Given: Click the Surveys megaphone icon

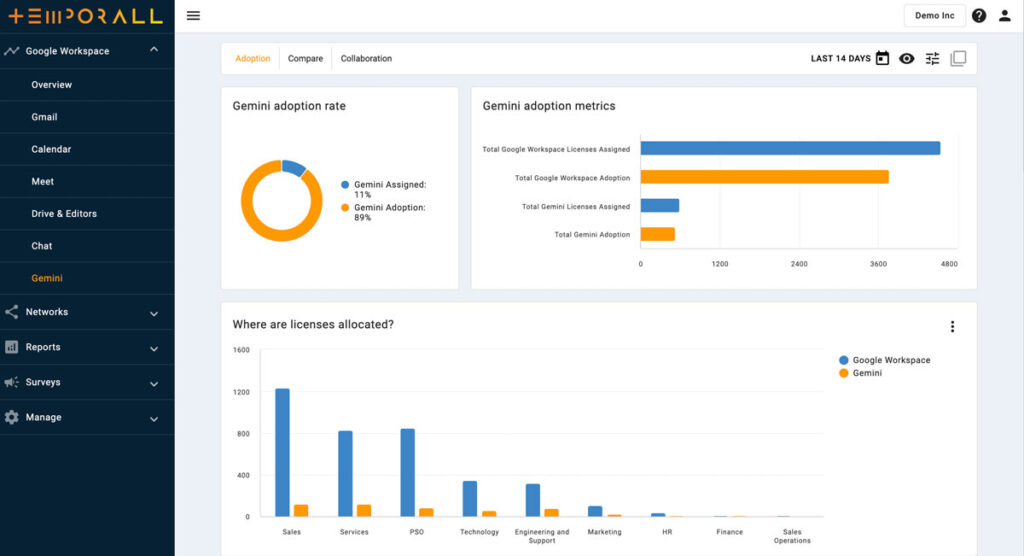Looking at the screenshot, I should [11, 382].
